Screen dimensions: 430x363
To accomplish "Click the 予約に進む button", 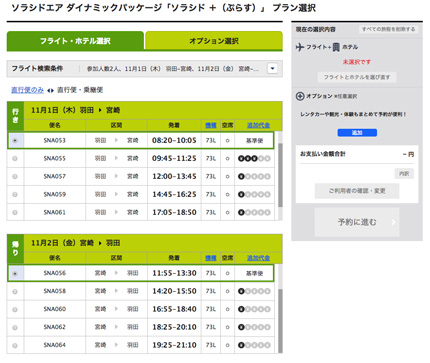I will pyautogui.click(x=357, y=222).
